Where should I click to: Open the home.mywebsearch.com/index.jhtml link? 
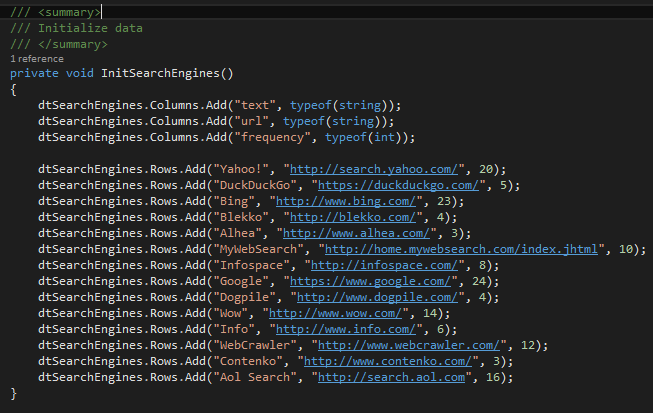tap(461, 249)
